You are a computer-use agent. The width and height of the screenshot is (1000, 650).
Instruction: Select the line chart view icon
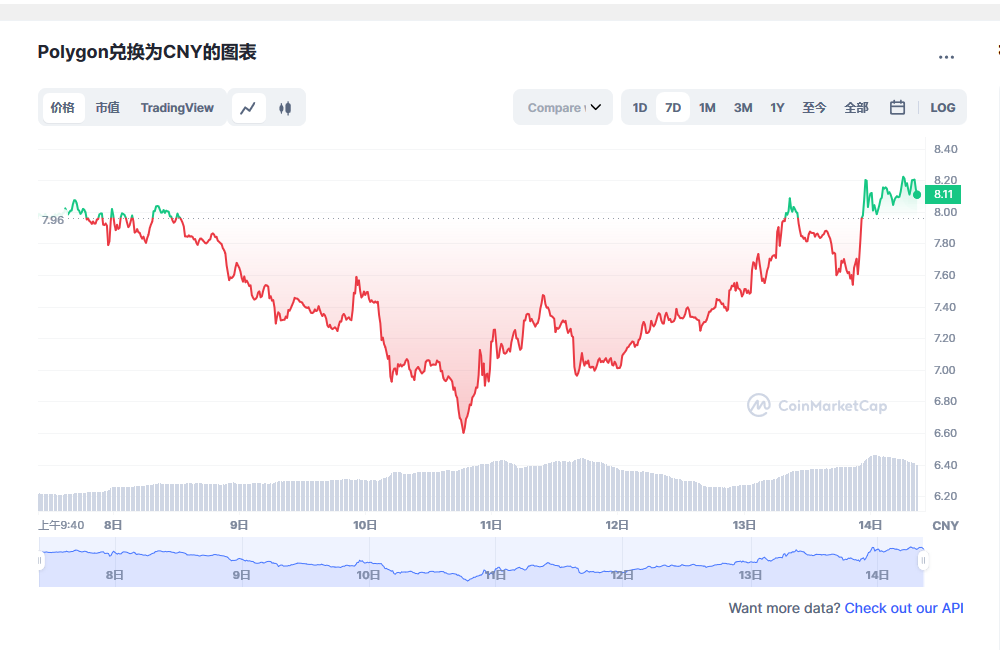[x=249, y=107]
